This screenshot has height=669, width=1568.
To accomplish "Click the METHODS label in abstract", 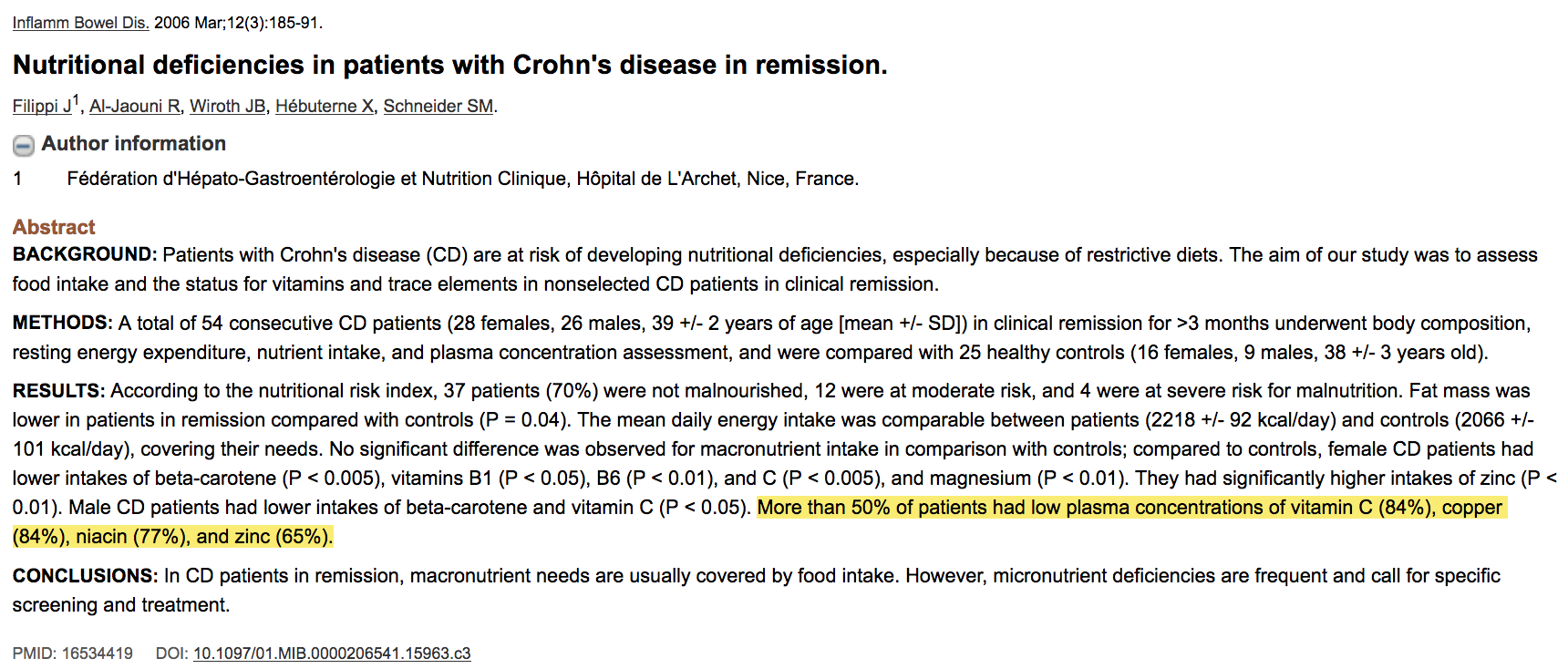I will coord(62,324).
